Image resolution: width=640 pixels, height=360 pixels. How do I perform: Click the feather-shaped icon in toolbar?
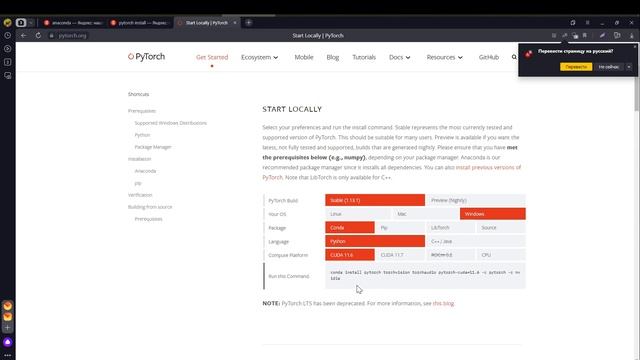click(x=602, y=36)
